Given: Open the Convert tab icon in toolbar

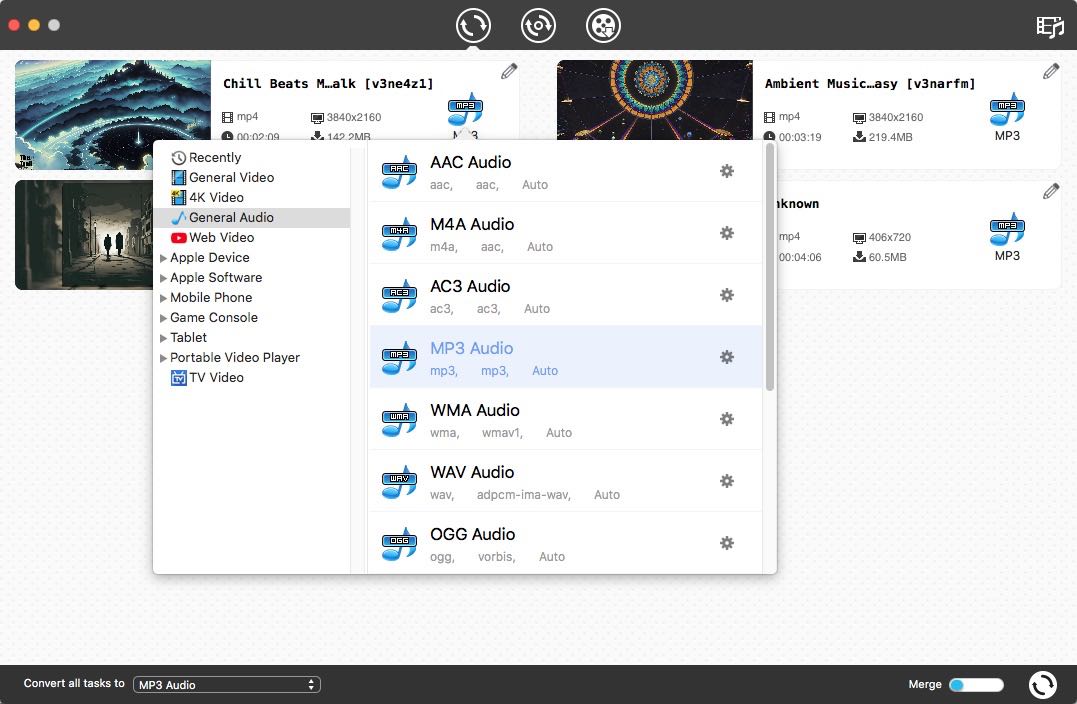Looking at the screenshot, I should (x=473, y=25).
